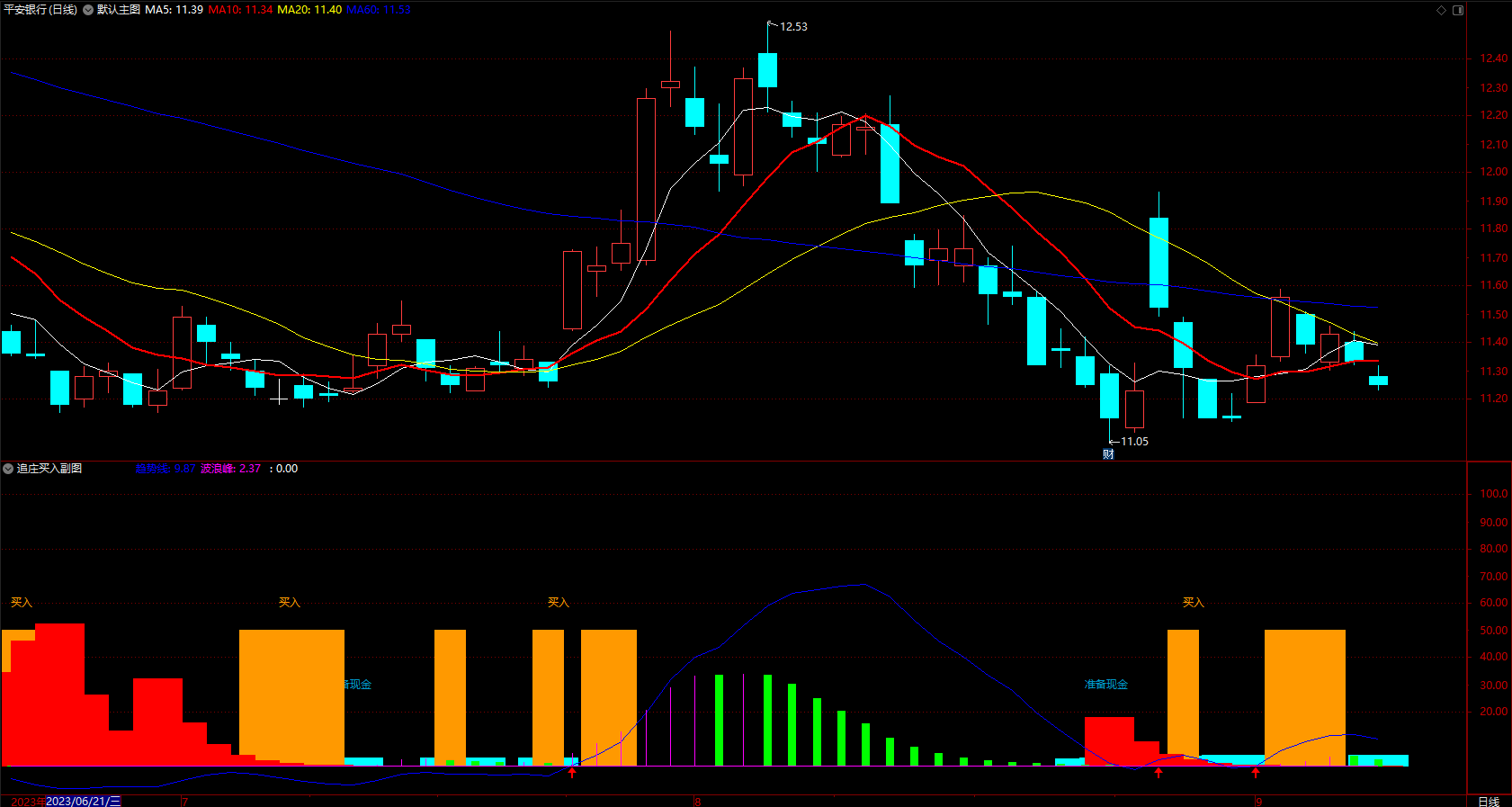Click the 平安银行(日线) chart title
The image size is (1512, 807).
point(40,10)
